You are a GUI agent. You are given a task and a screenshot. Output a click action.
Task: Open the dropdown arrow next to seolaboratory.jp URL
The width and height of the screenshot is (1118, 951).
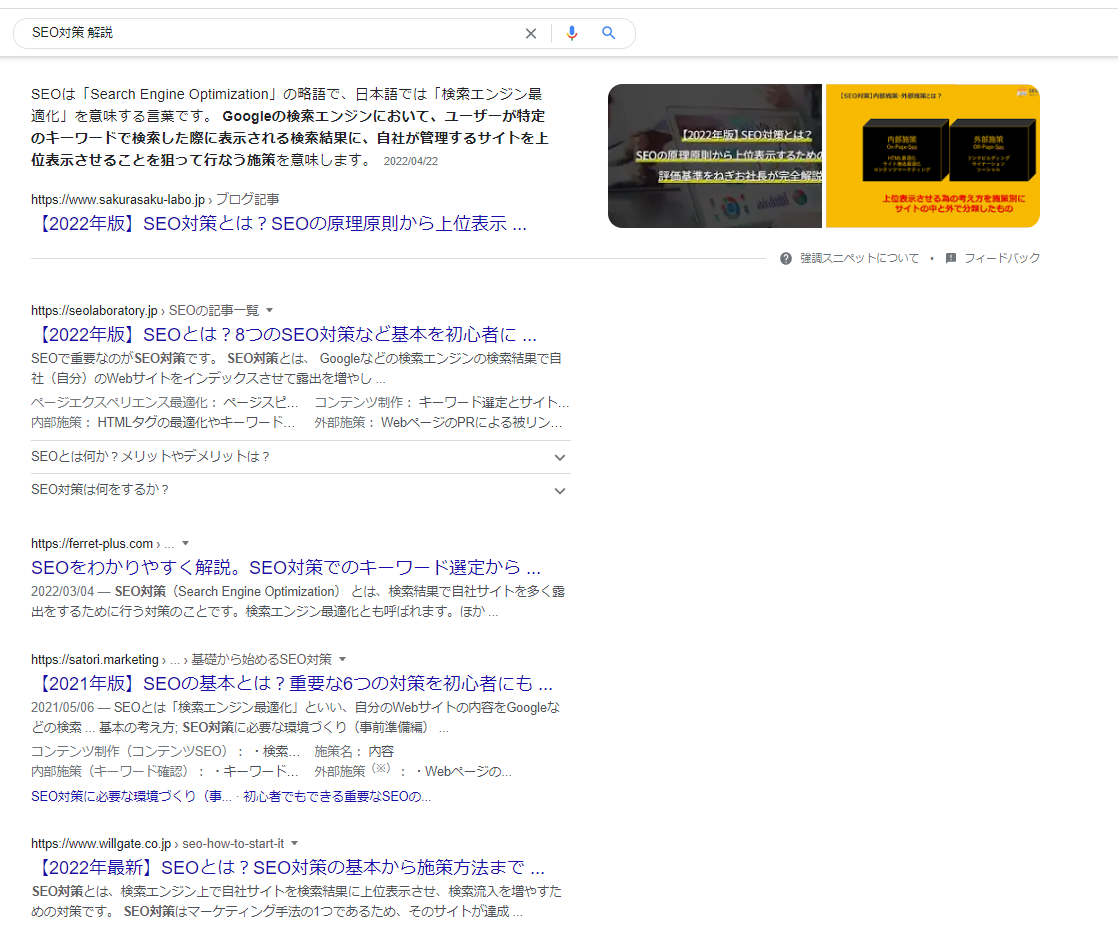coord(269,310)
